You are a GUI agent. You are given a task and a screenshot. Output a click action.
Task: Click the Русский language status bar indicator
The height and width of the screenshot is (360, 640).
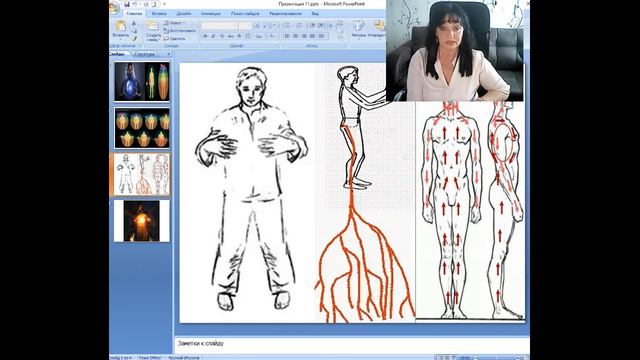184,358
